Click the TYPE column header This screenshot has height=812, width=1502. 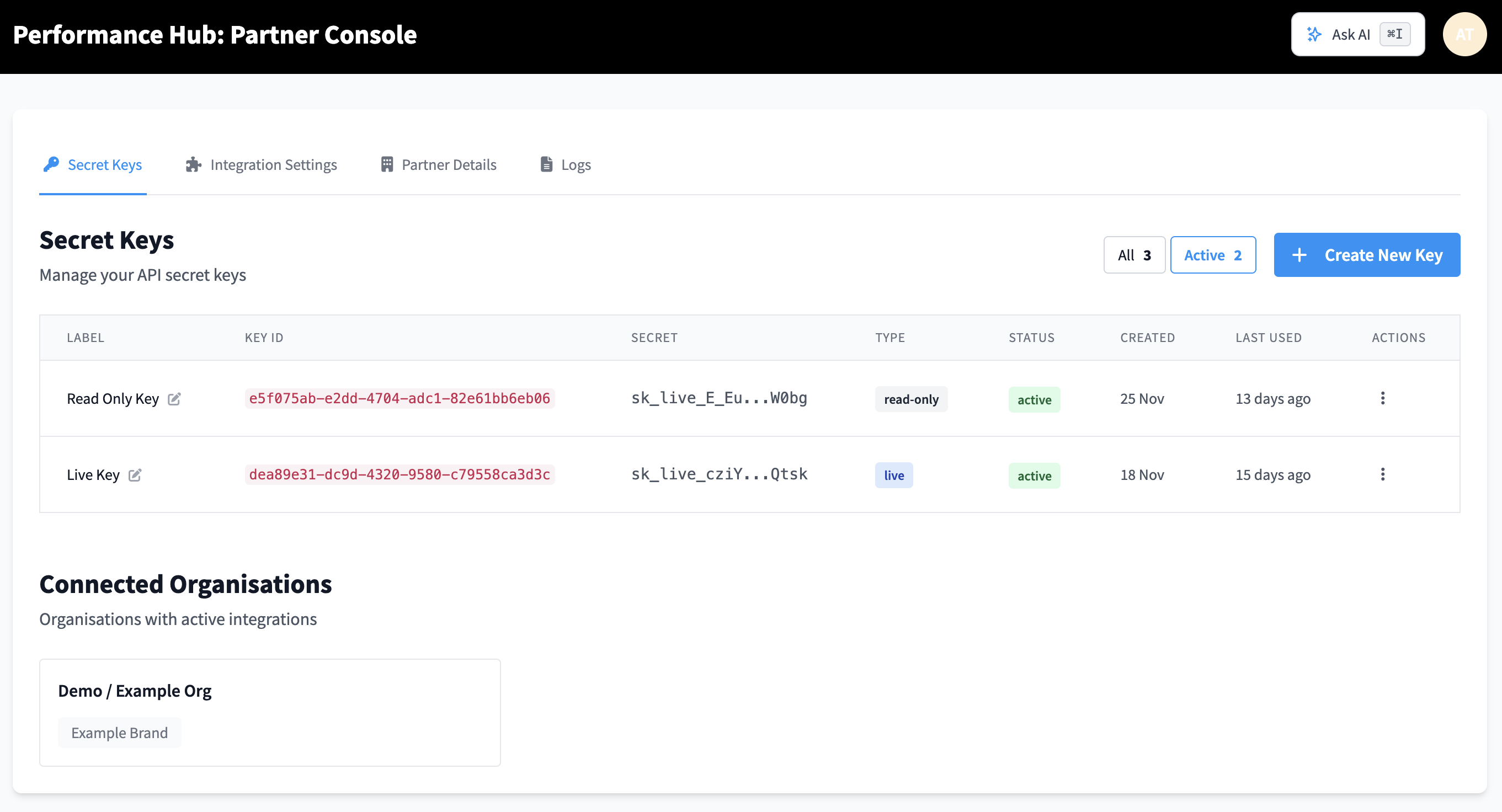tap(890, 338)
